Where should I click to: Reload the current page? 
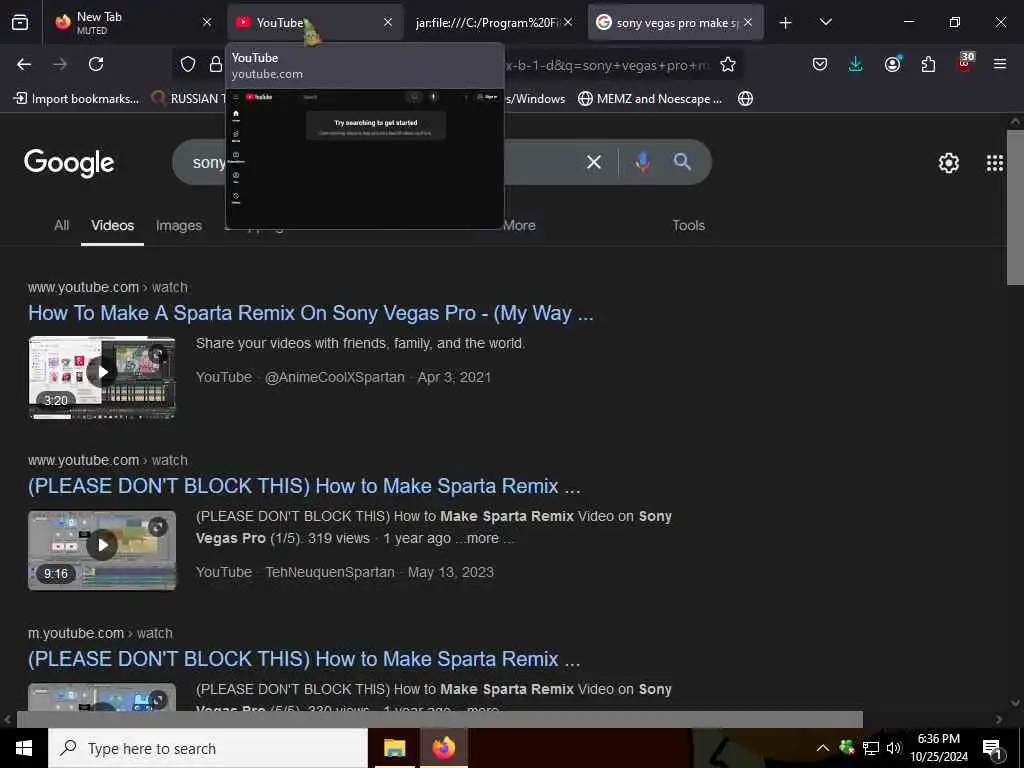point(96,64)
